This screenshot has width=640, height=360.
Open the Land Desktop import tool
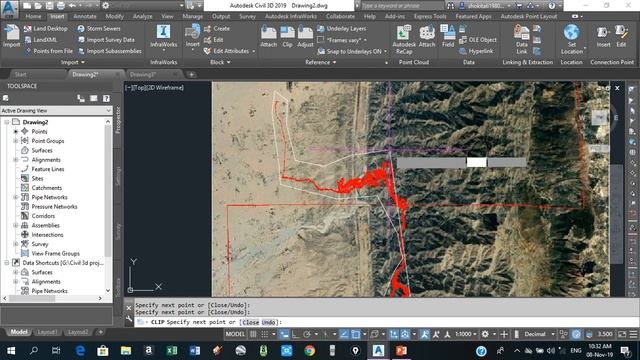click(46, 29)
